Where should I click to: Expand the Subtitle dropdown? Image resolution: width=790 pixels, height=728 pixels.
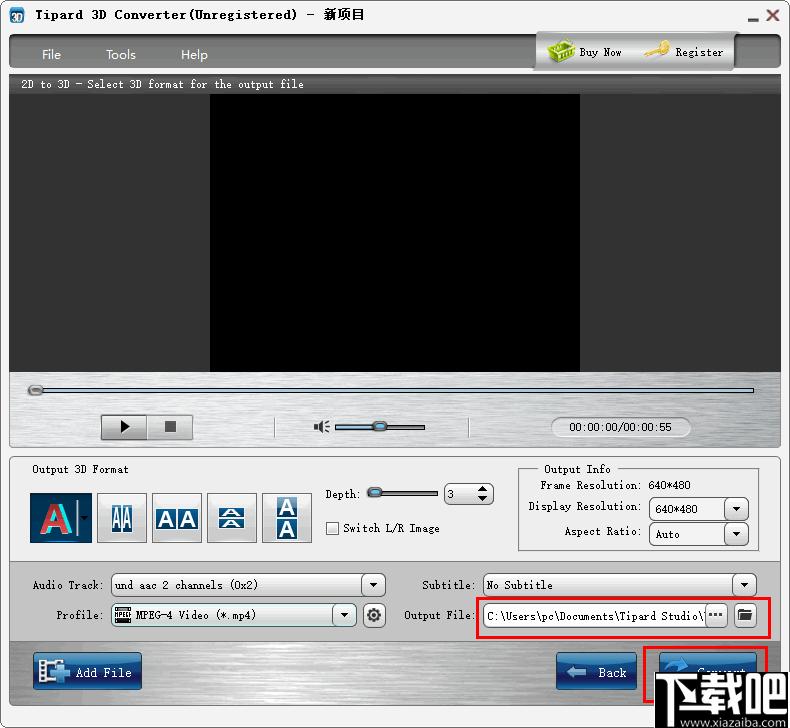[x=744, y=585]
